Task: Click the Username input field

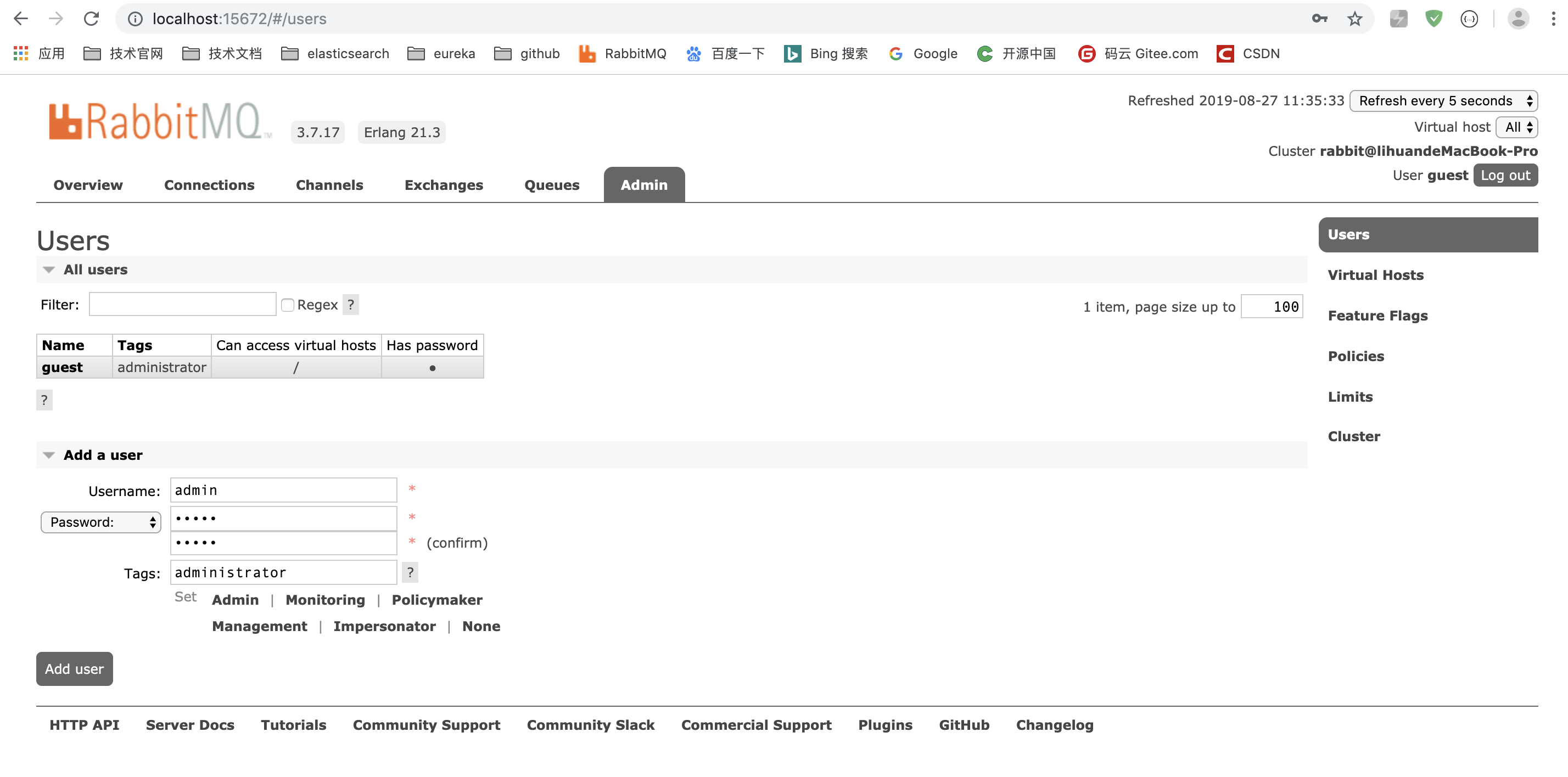Action: (283, 490)
